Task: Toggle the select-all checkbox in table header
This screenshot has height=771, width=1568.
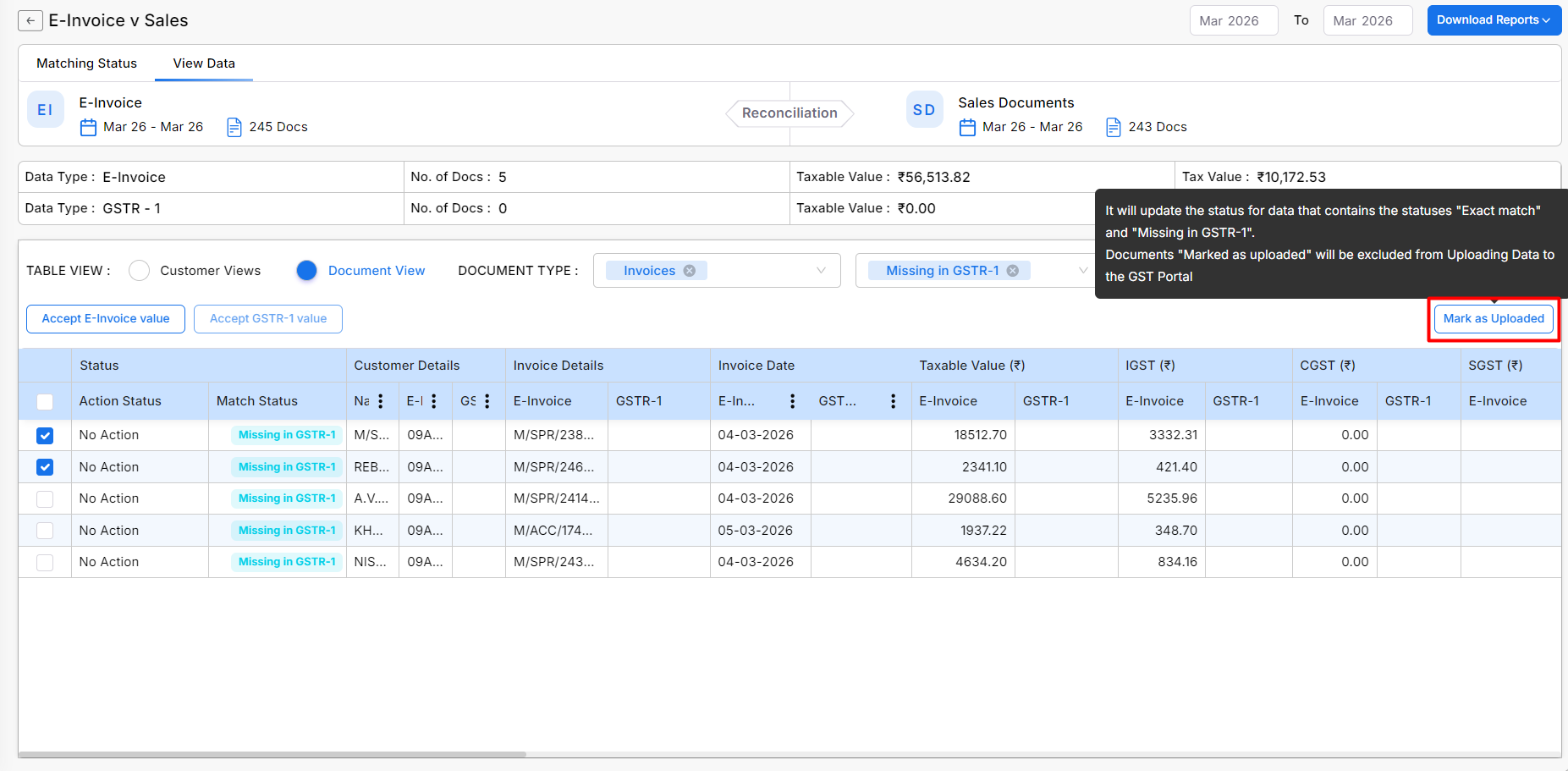Action: (x=45, y=402)
